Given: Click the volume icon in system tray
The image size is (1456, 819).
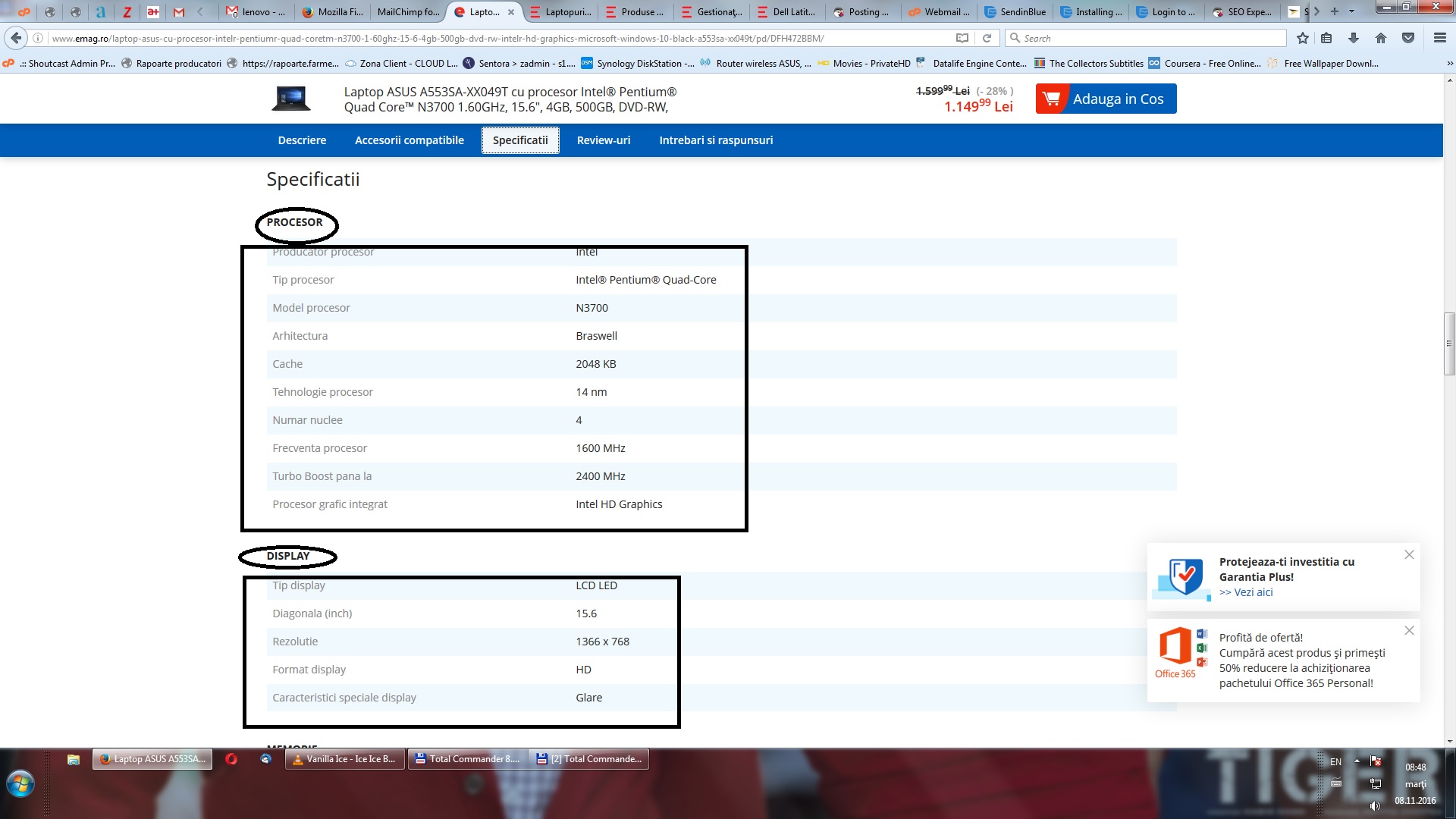Looking at the screenshot, I should coord(1375,805).
